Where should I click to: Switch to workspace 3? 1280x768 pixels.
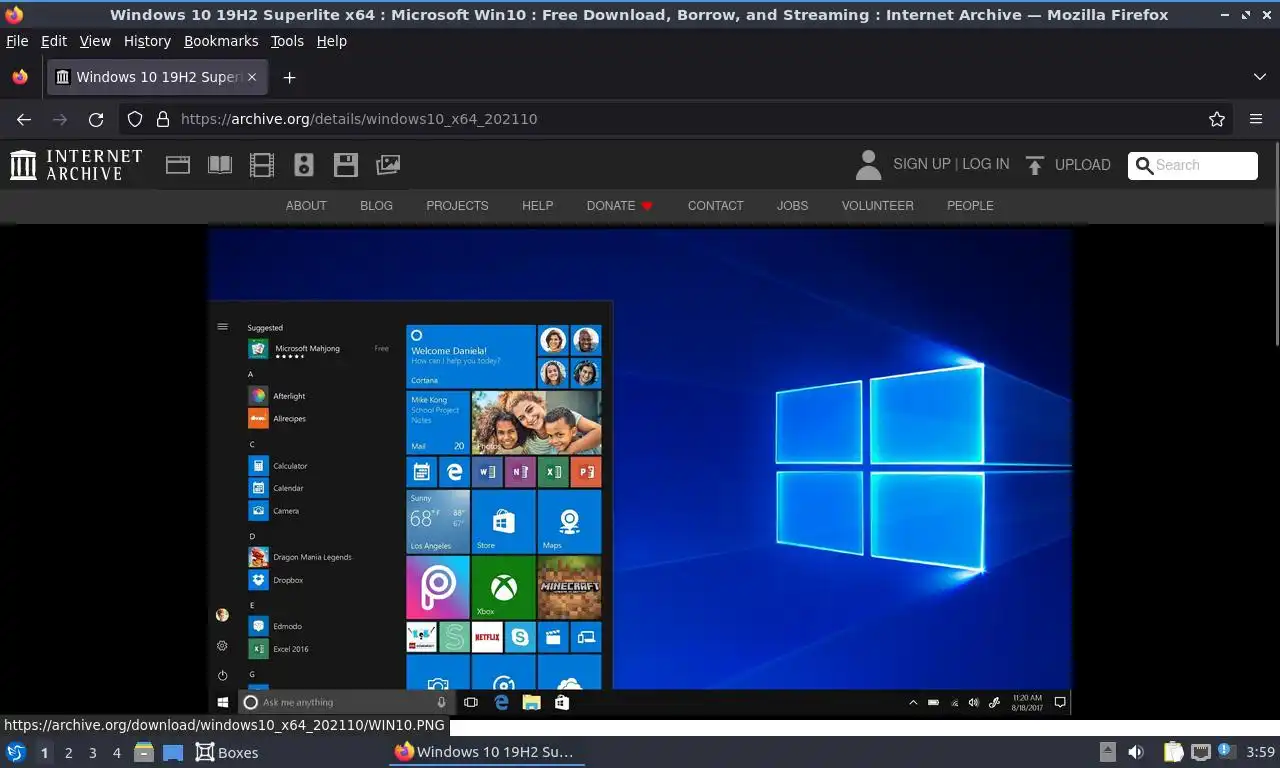click(92, 753)
